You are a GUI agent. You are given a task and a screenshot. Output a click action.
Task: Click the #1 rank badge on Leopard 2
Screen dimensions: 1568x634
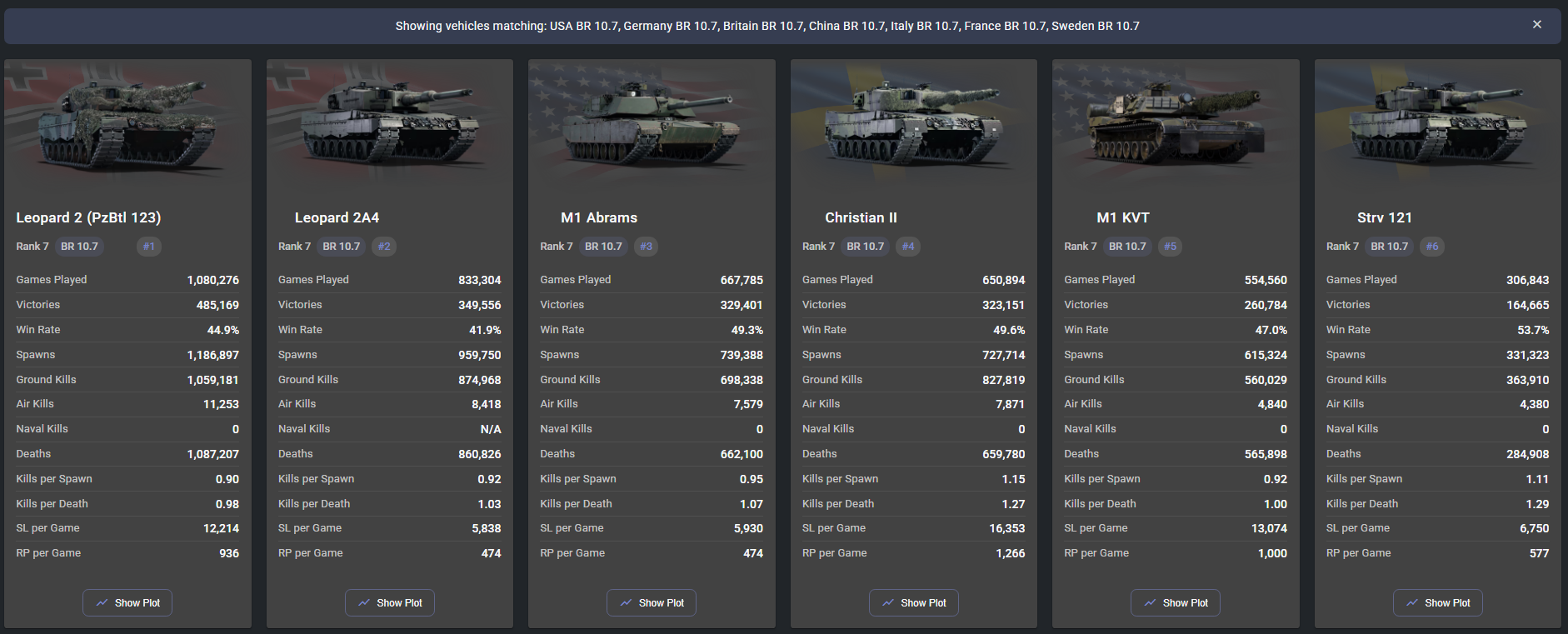(x=148, y=247)
